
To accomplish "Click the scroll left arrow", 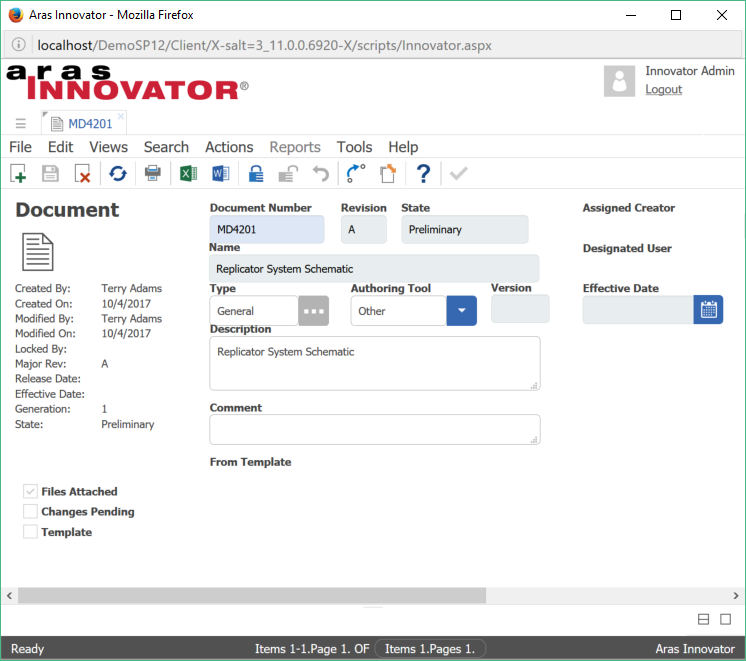I will coord(9,595).
